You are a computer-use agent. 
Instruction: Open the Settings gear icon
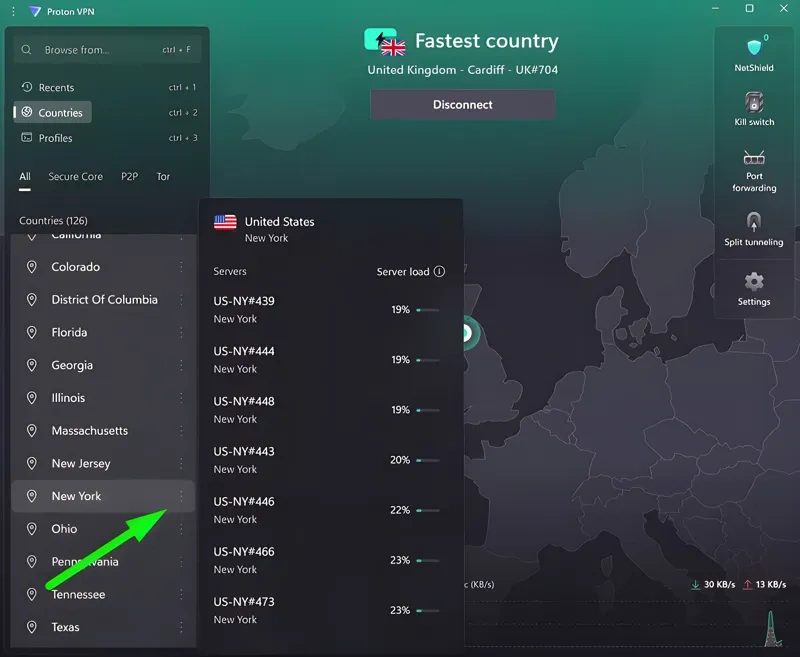[753, 283]
